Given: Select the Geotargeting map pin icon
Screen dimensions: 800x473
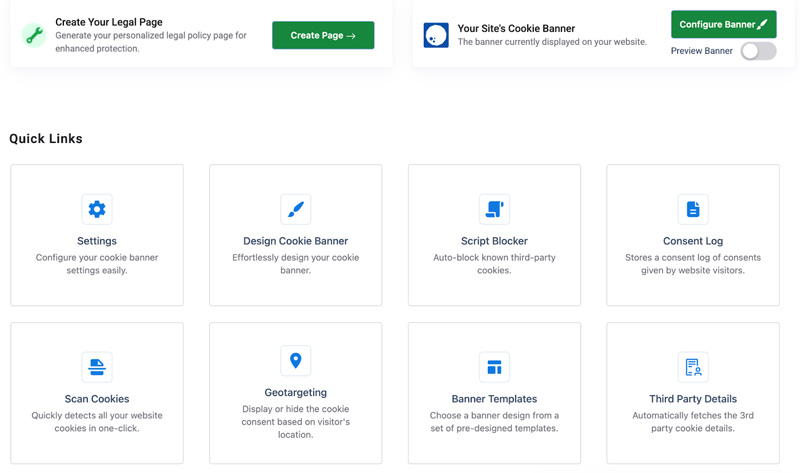Looking at the screenshot, I should click(295, 361).
